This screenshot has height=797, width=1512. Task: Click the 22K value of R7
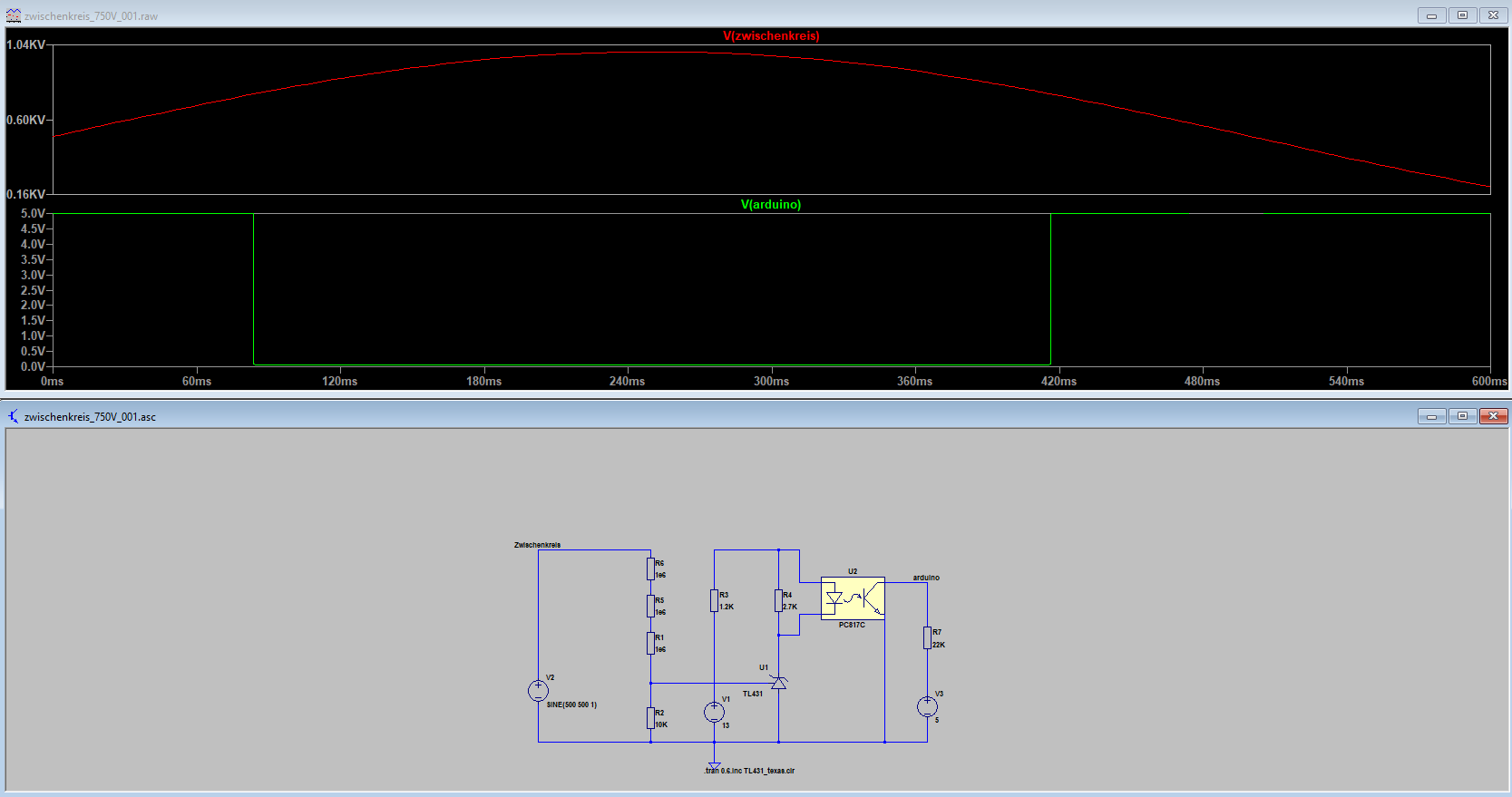coord(939,645)
